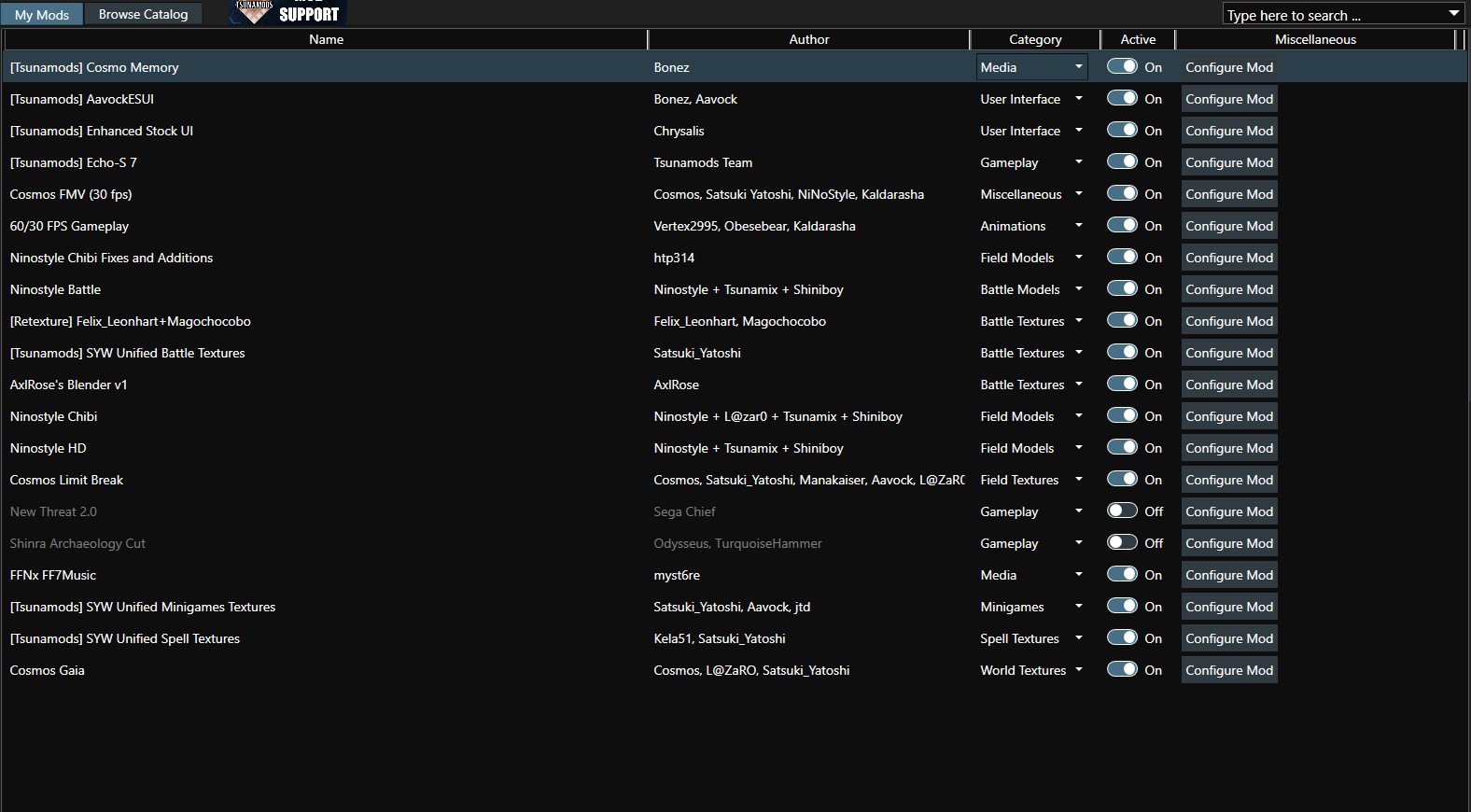Screen dimensions: 1471x812
Task: Select the SYW Unified Minigames Textures mod name
Action: click(x=143, y=607)
